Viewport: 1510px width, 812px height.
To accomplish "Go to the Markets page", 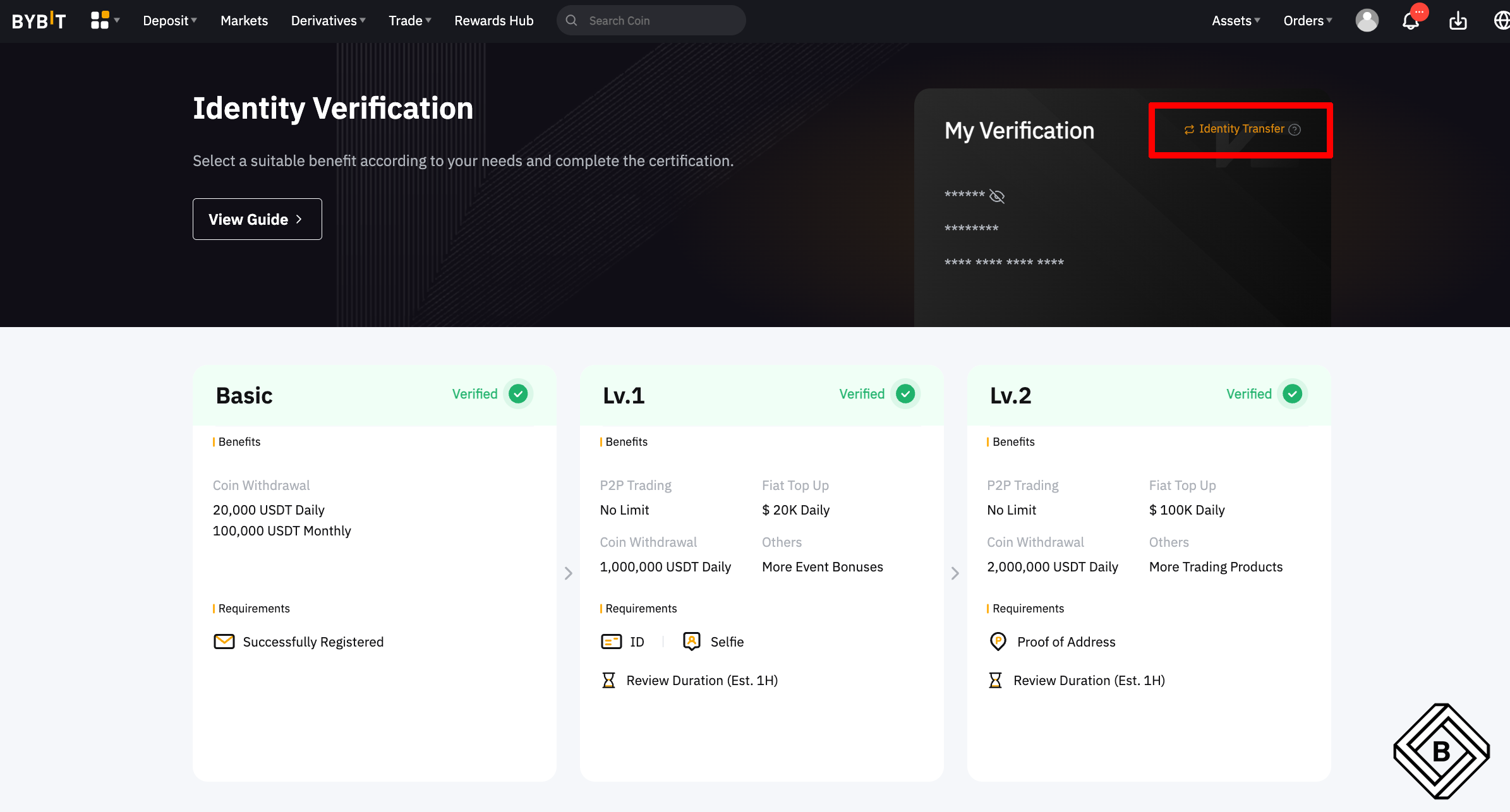I will [244, 21].
